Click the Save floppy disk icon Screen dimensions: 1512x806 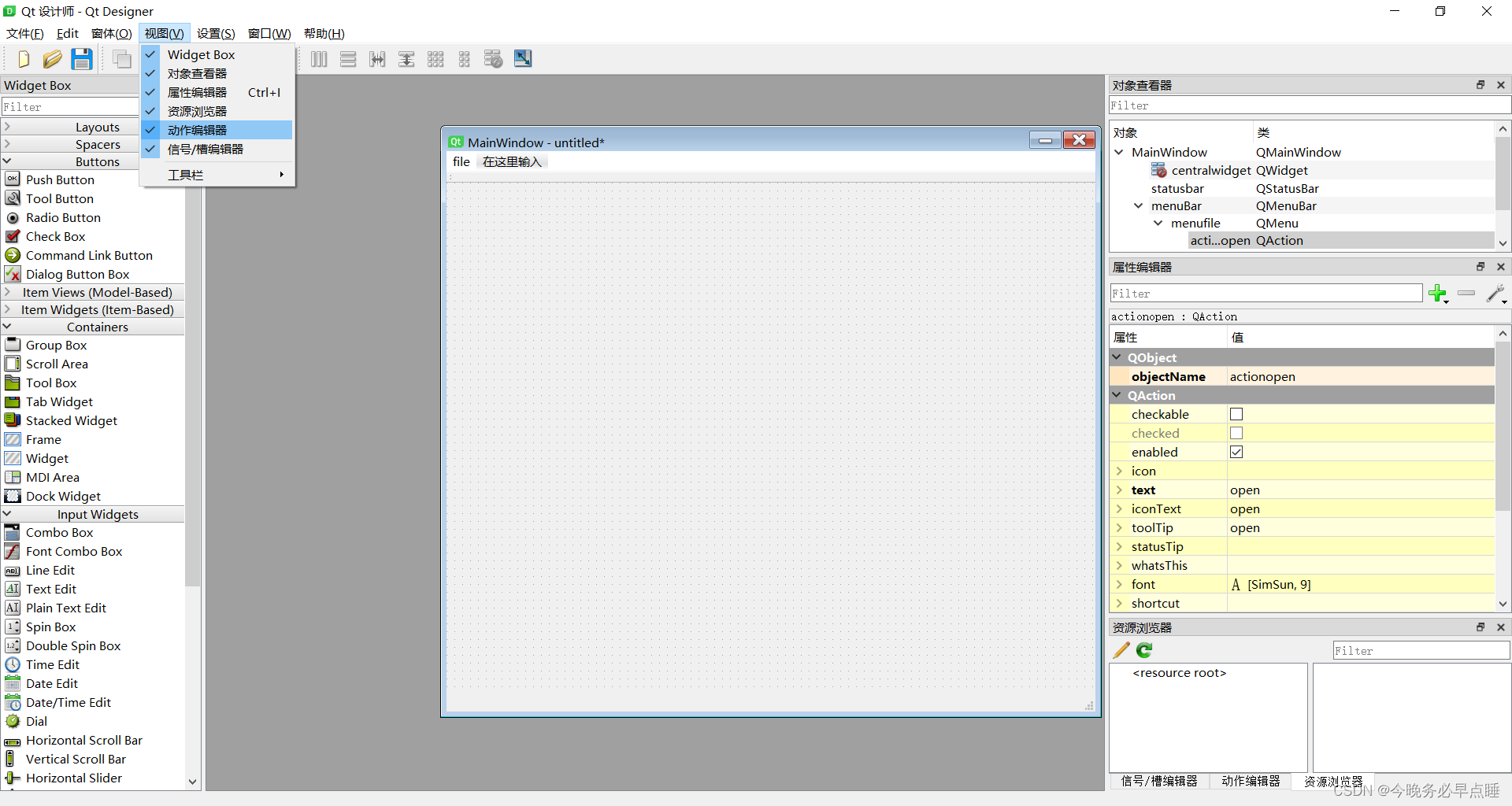click(x=82, y=59)
